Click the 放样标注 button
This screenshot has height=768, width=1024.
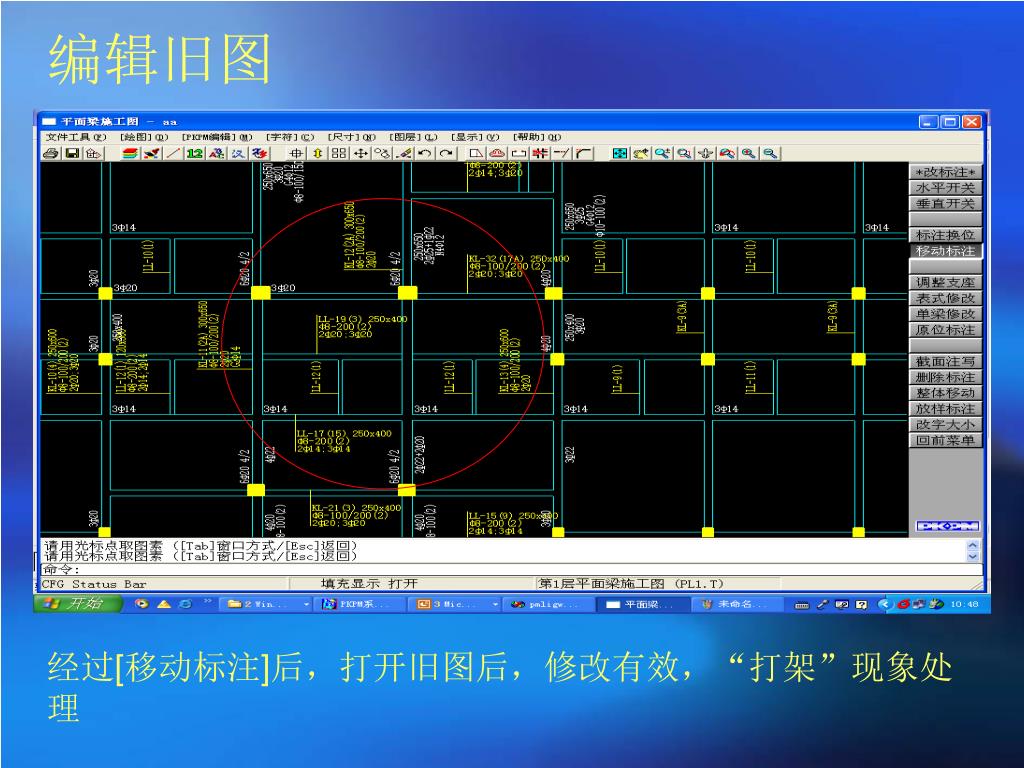pyautogui.click(x=945, y=409)
